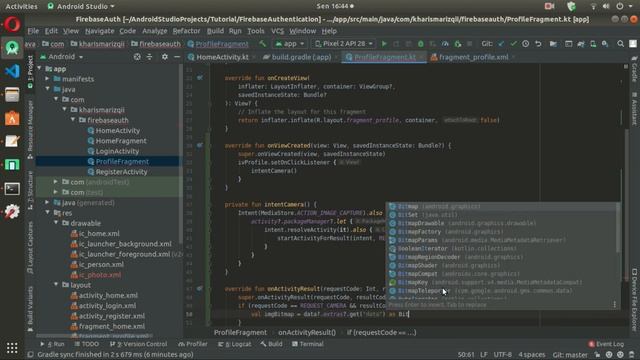Open Project panel settings gear
Image resolution: width=640 pixels, height=360 pixels.
point(164,57)
